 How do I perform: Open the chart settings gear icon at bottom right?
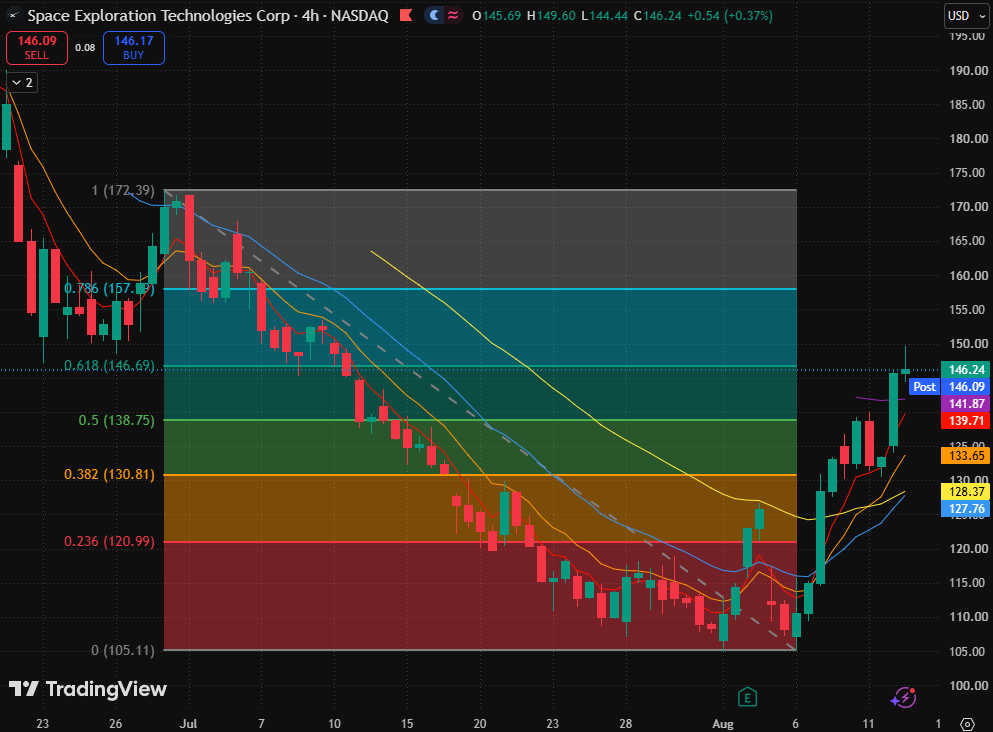click(x=967, y=723)
